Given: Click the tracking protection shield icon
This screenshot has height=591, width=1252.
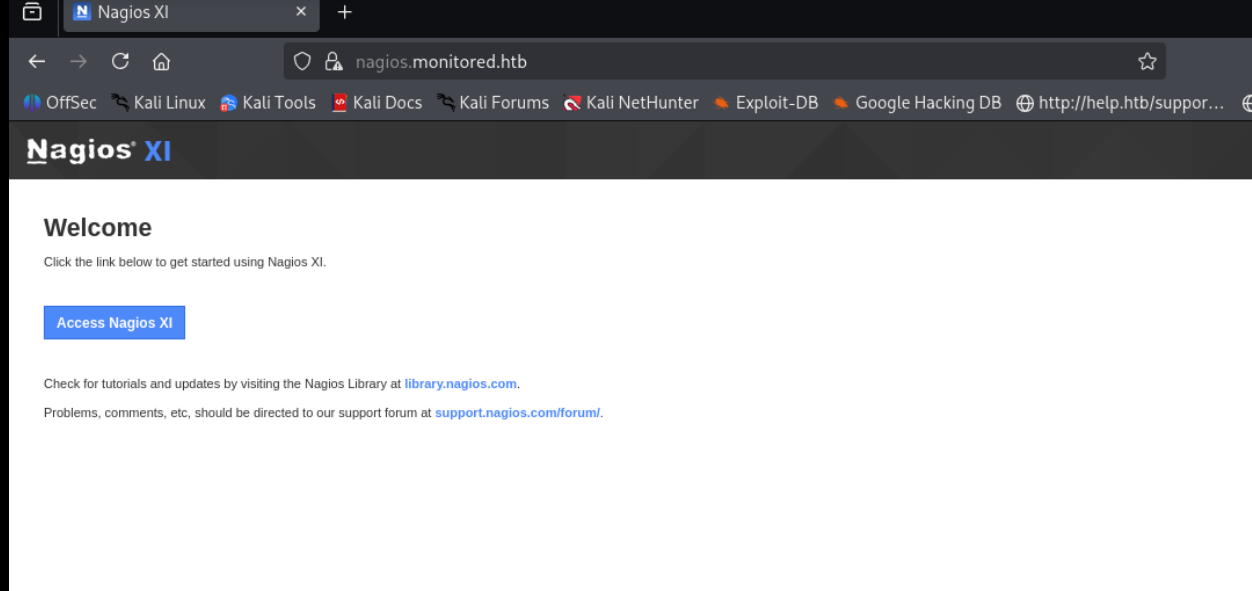Looking at the screenshot, I should 303,62.
